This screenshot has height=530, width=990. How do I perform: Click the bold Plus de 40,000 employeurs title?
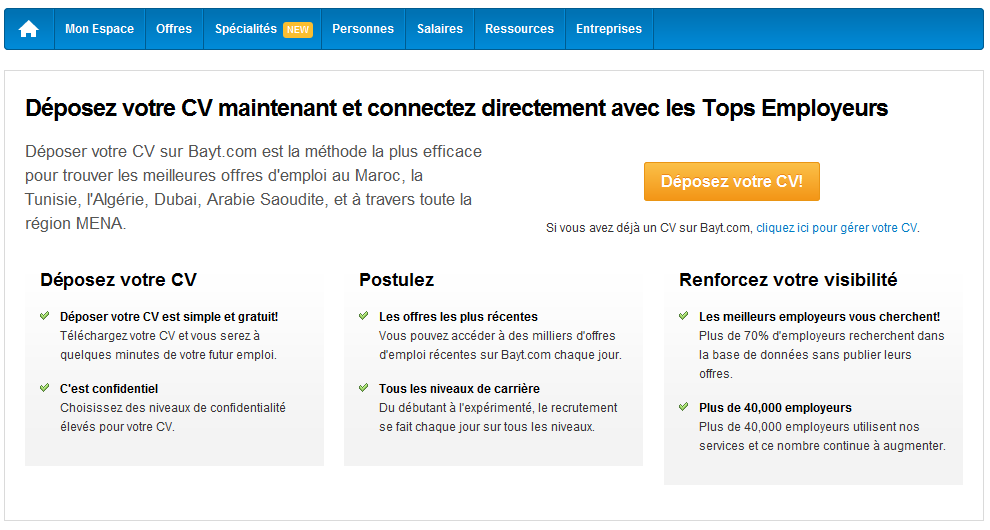(775, 408)
